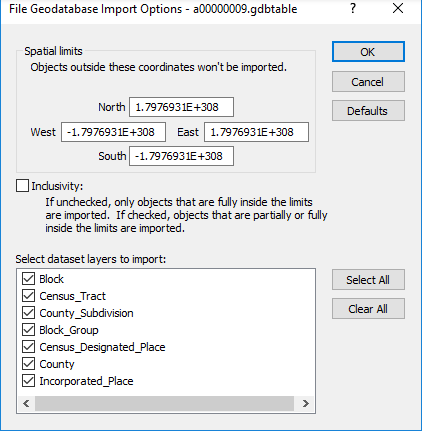The image size is (422, 431).
Task: Focus the West limit input field
Action: [113, 132]
